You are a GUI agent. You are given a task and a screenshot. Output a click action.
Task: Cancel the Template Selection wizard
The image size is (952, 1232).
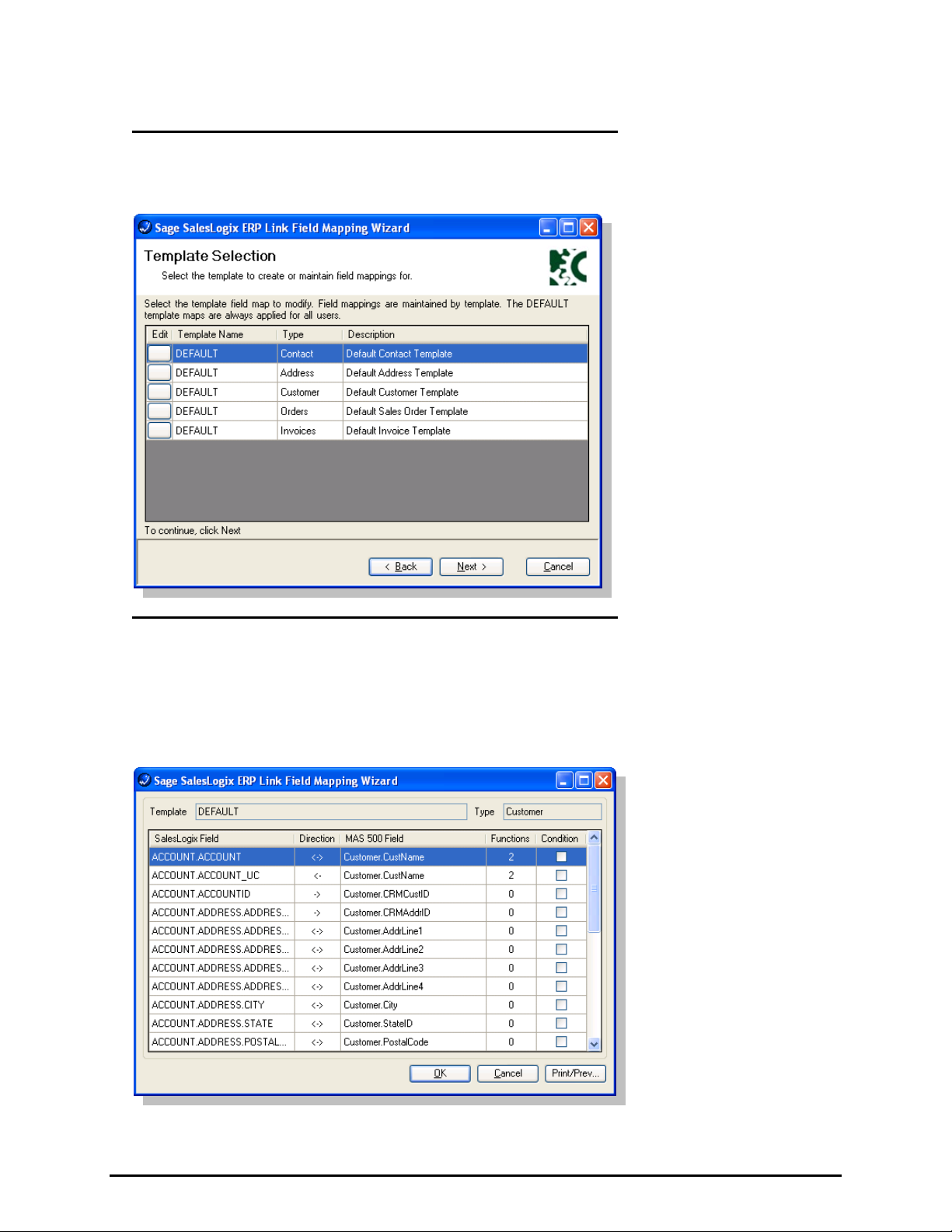point(558,567)
